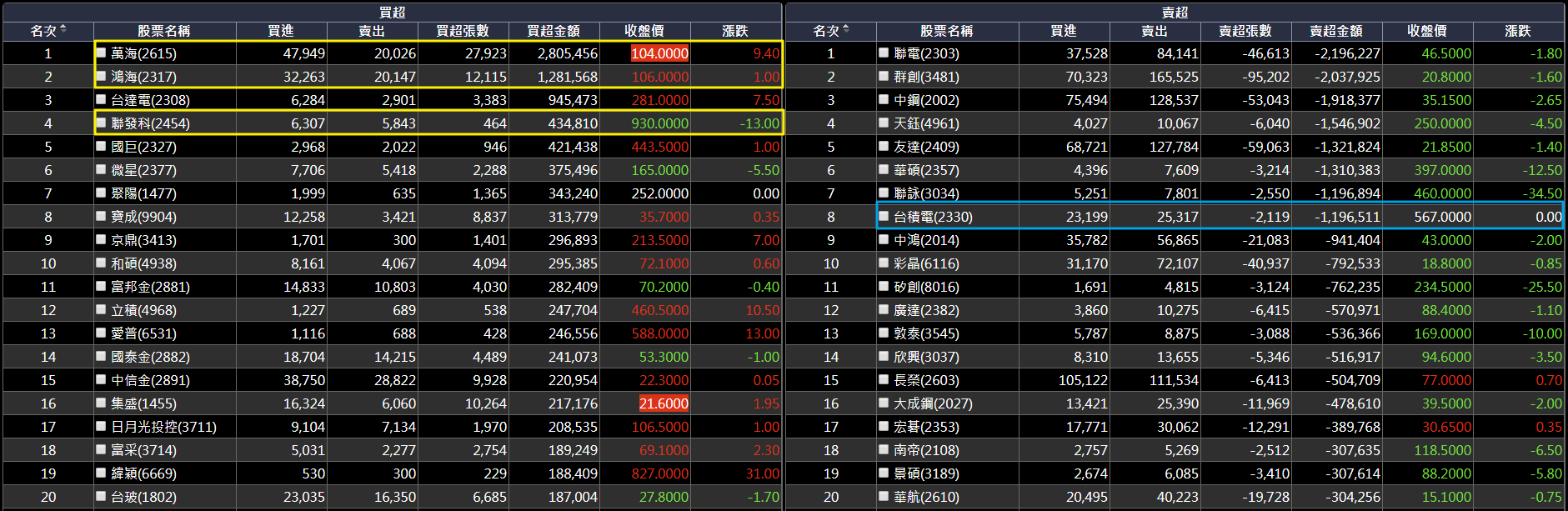Check the box beside 寶成(9904)
The width and height of the screenshot is (1568, 511).
[x=101, y=216]
